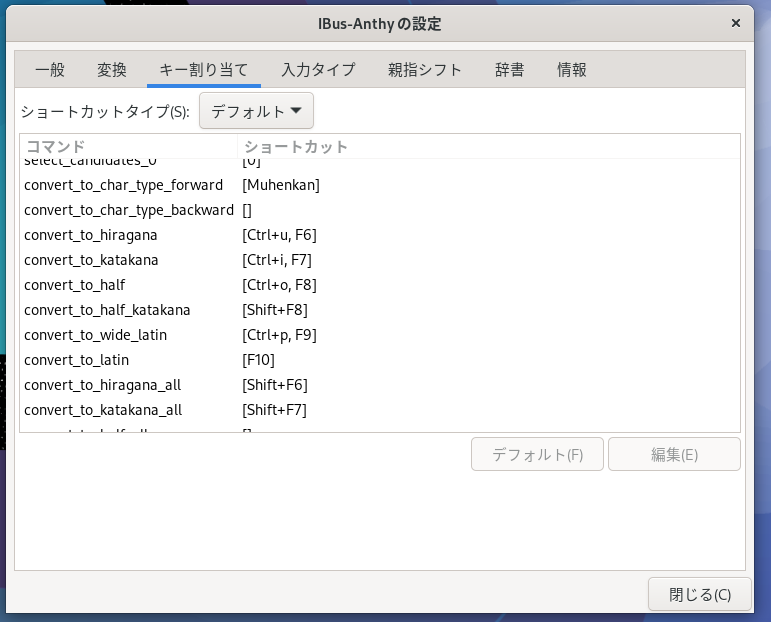Viewport: 771px width, 622px height.
Task: Open the 変換 tab
Action: [x=112, y=70]
